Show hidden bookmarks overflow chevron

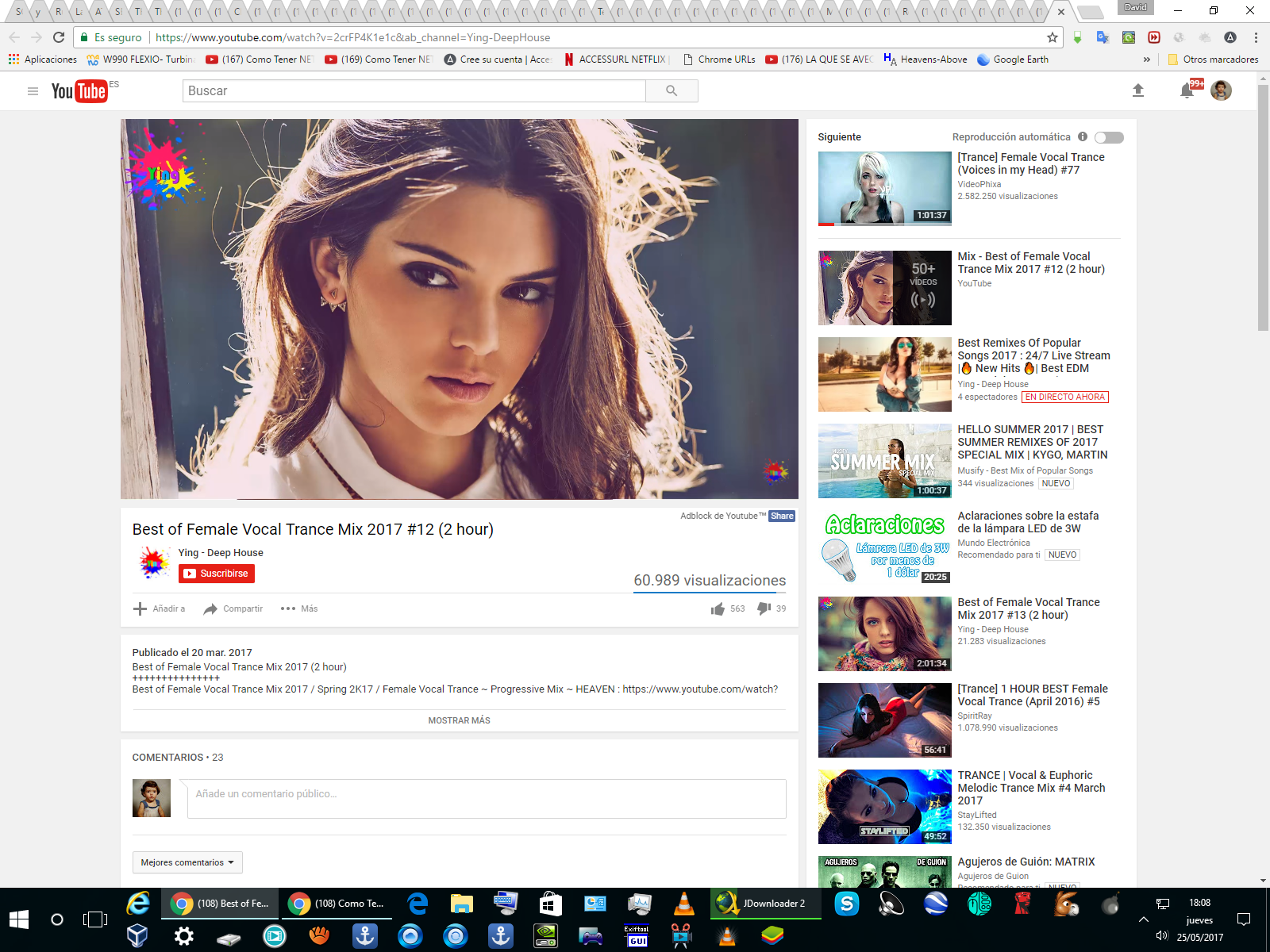[x=1146, y=59]
